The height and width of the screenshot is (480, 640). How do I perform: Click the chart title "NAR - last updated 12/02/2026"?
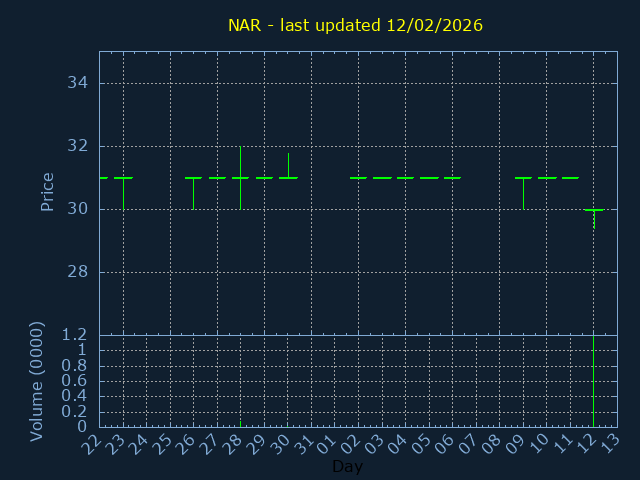[355, 25]
